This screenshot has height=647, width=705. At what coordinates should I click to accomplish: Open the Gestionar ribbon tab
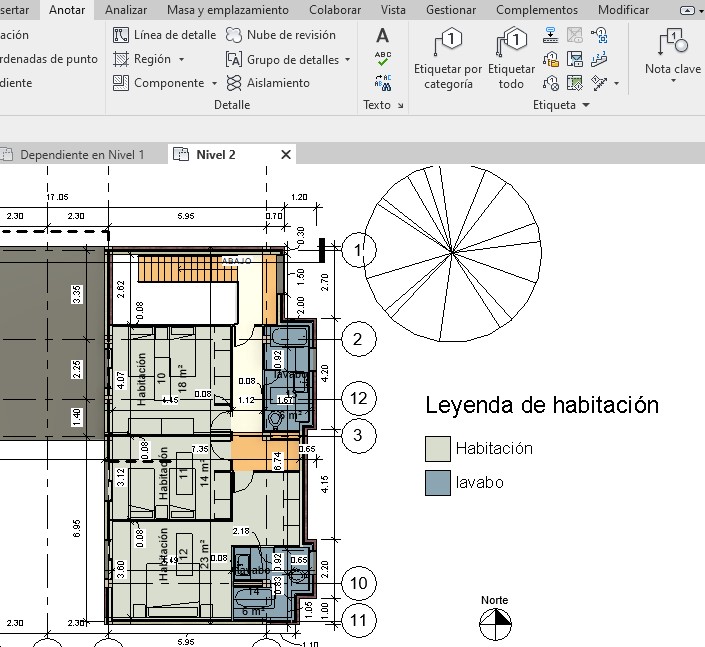tap(450, 10)
